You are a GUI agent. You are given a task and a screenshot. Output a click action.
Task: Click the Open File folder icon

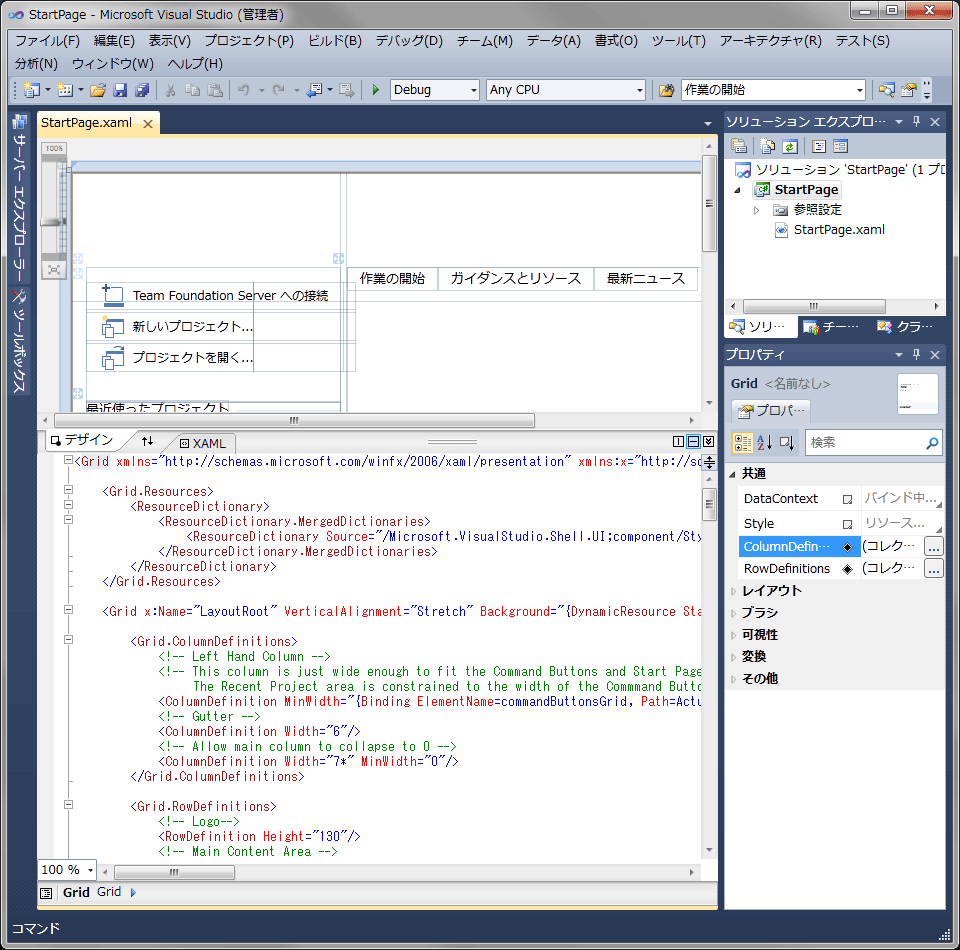coord(98,90)
